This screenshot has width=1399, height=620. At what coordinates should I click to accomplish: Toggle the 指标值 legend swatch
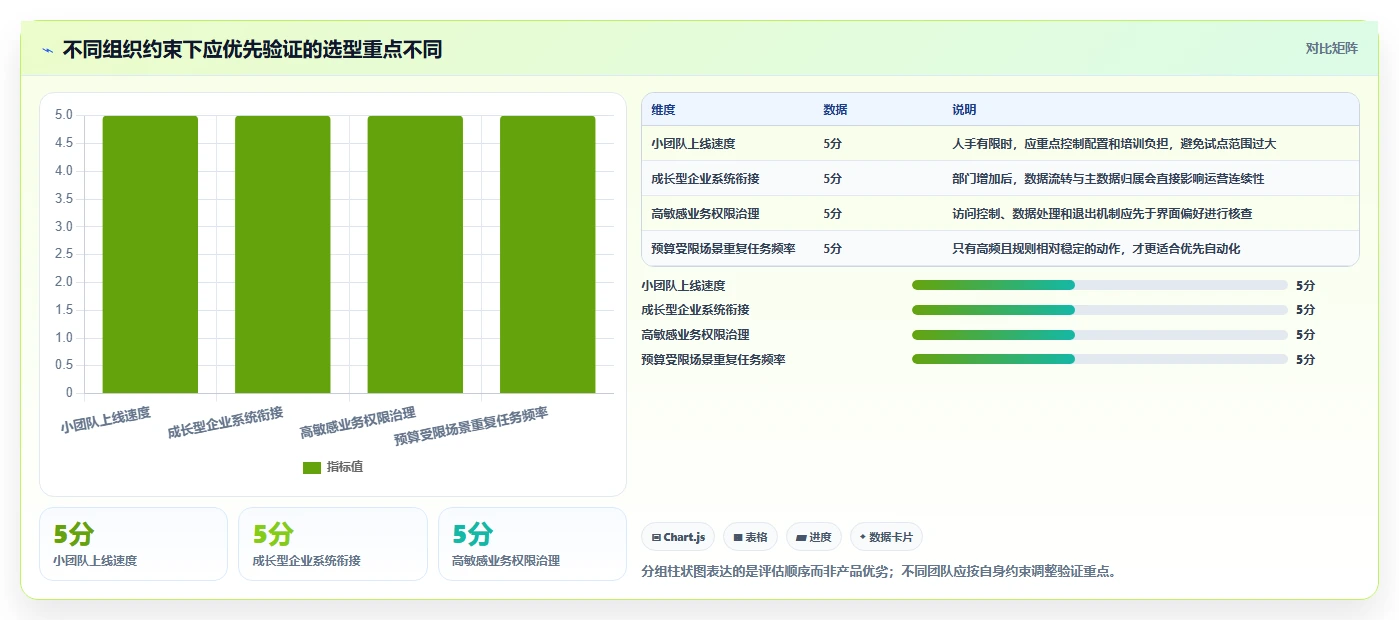tap(312, 467)
